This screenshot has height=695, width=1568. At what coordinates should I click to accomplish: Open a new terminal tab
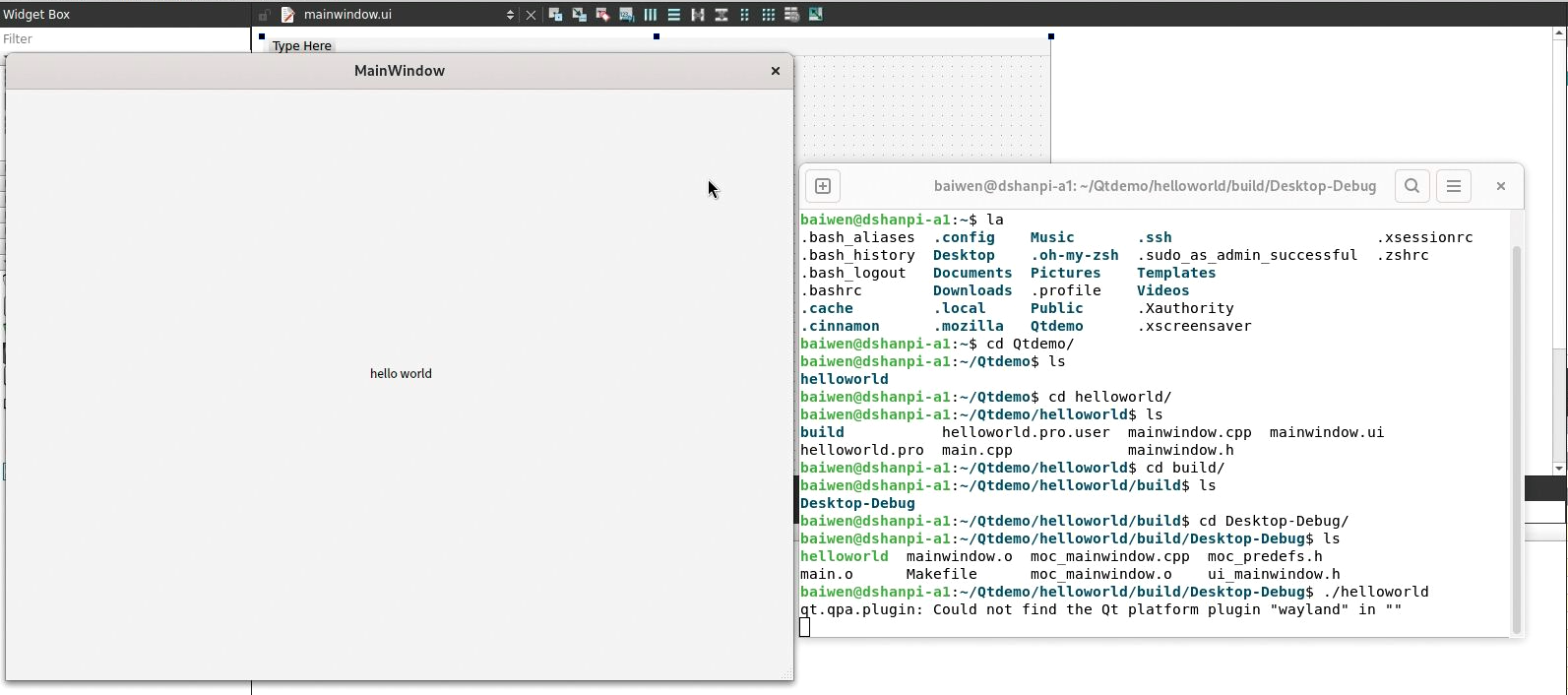point(823,186)
